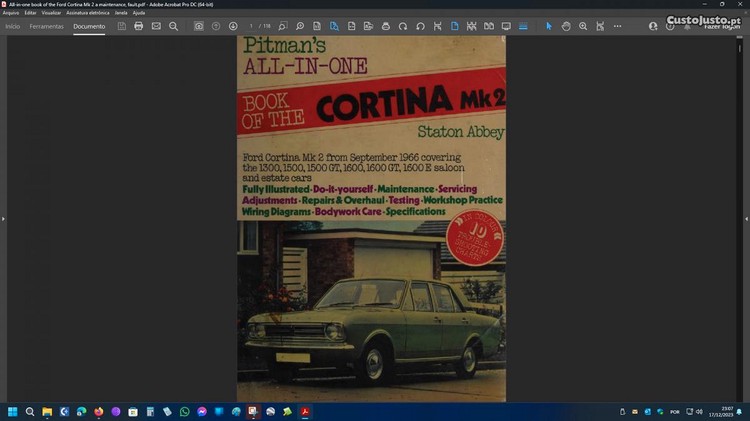The image size is (750, 421).
Task: Click the Print icon in the toolbar
Action: point(139,26)
